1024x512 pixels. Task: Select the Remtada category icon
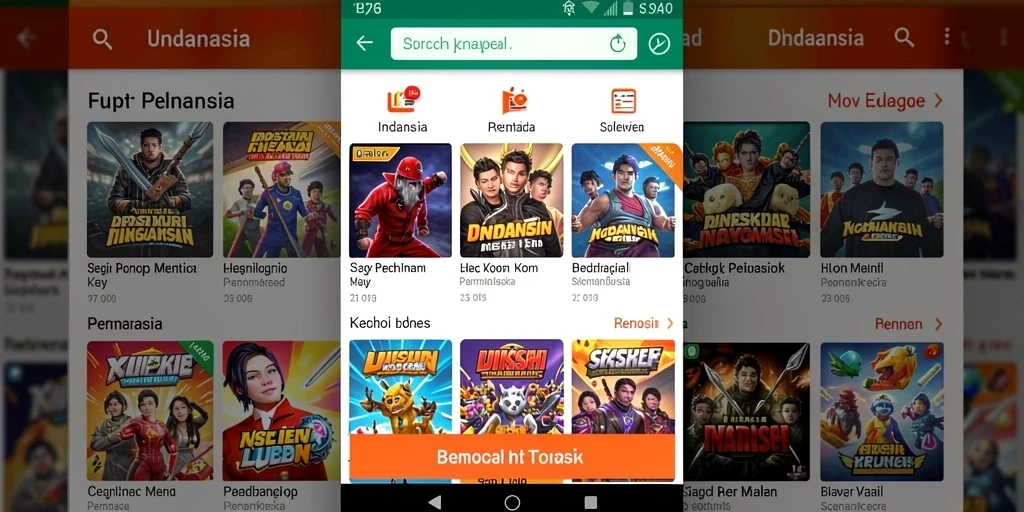pos(514,100)
